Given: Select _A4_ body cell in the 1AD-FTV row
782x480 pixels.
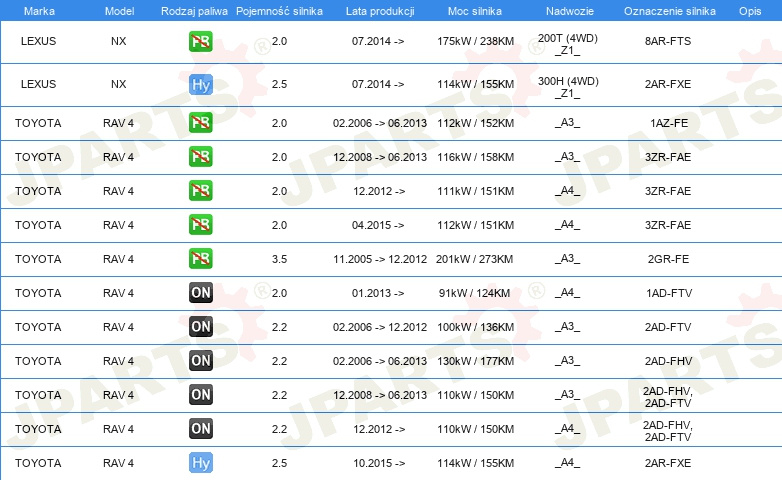Looking at the screenshot, I should pyautogui.click(x=568, y=293).
